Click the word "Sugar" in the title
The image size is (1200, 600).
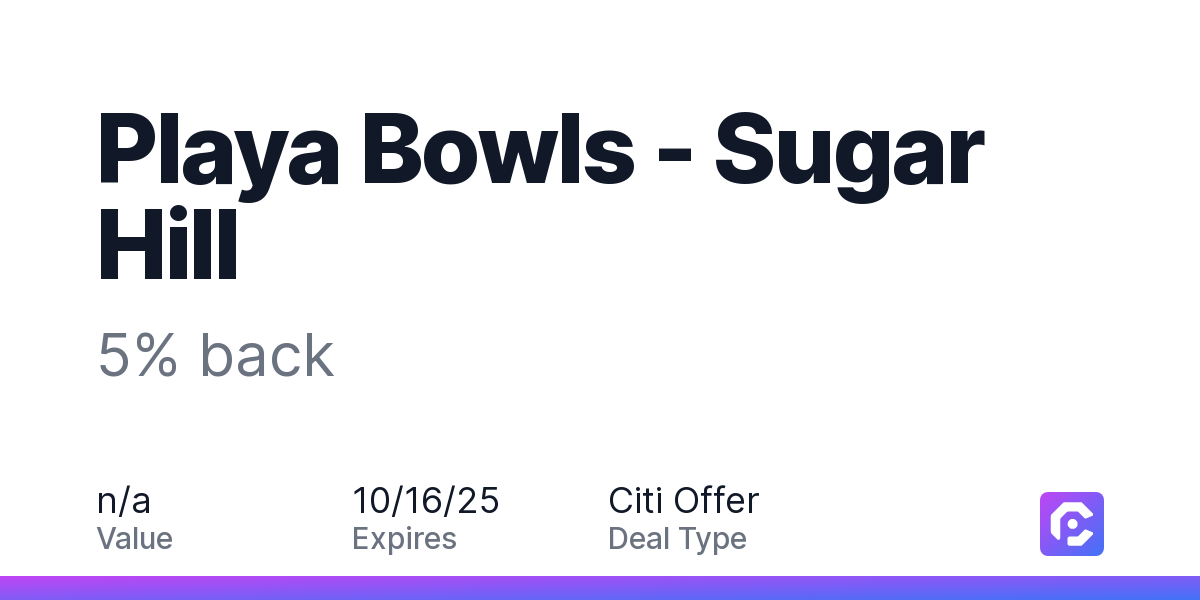point(850,150)
